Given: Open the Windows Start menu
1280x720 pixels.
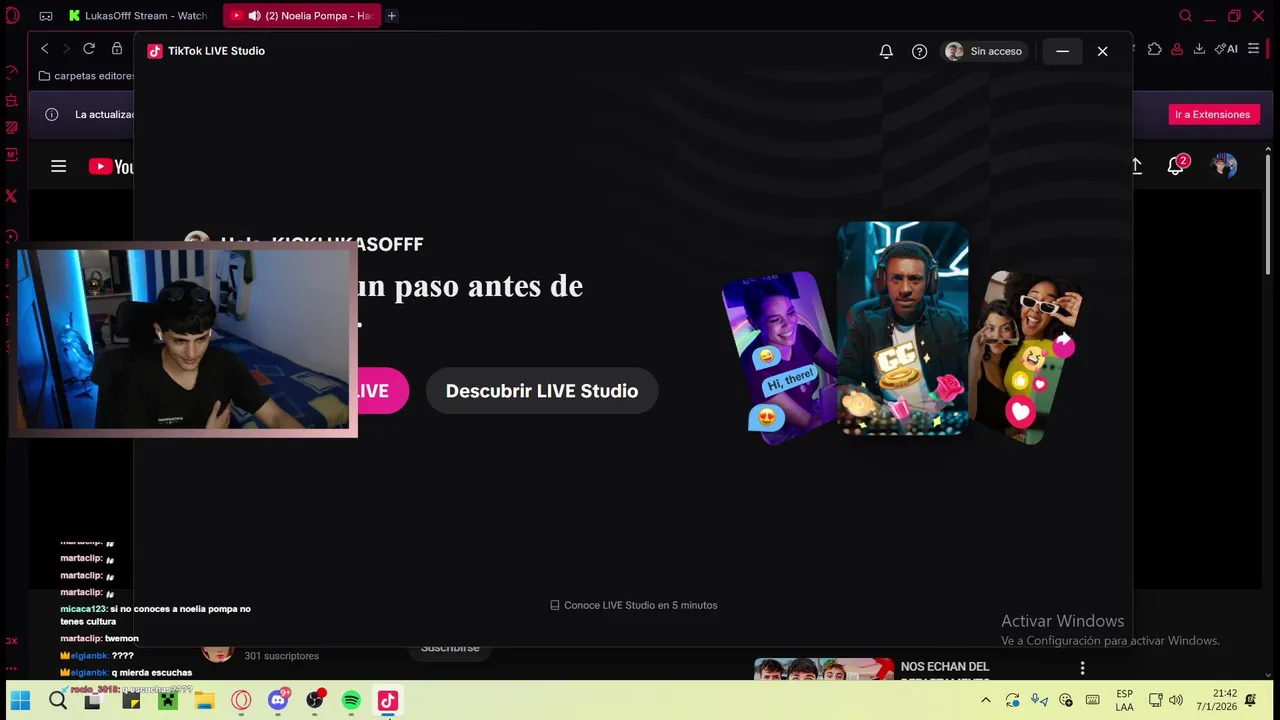Looking at the screenshot, I should pos(20,701).
